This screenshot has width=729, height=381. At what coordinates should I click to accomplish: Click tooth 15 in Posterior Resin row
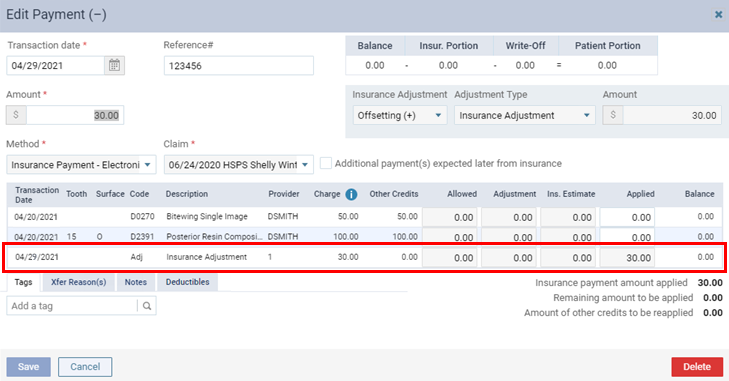tap(71, 237)
